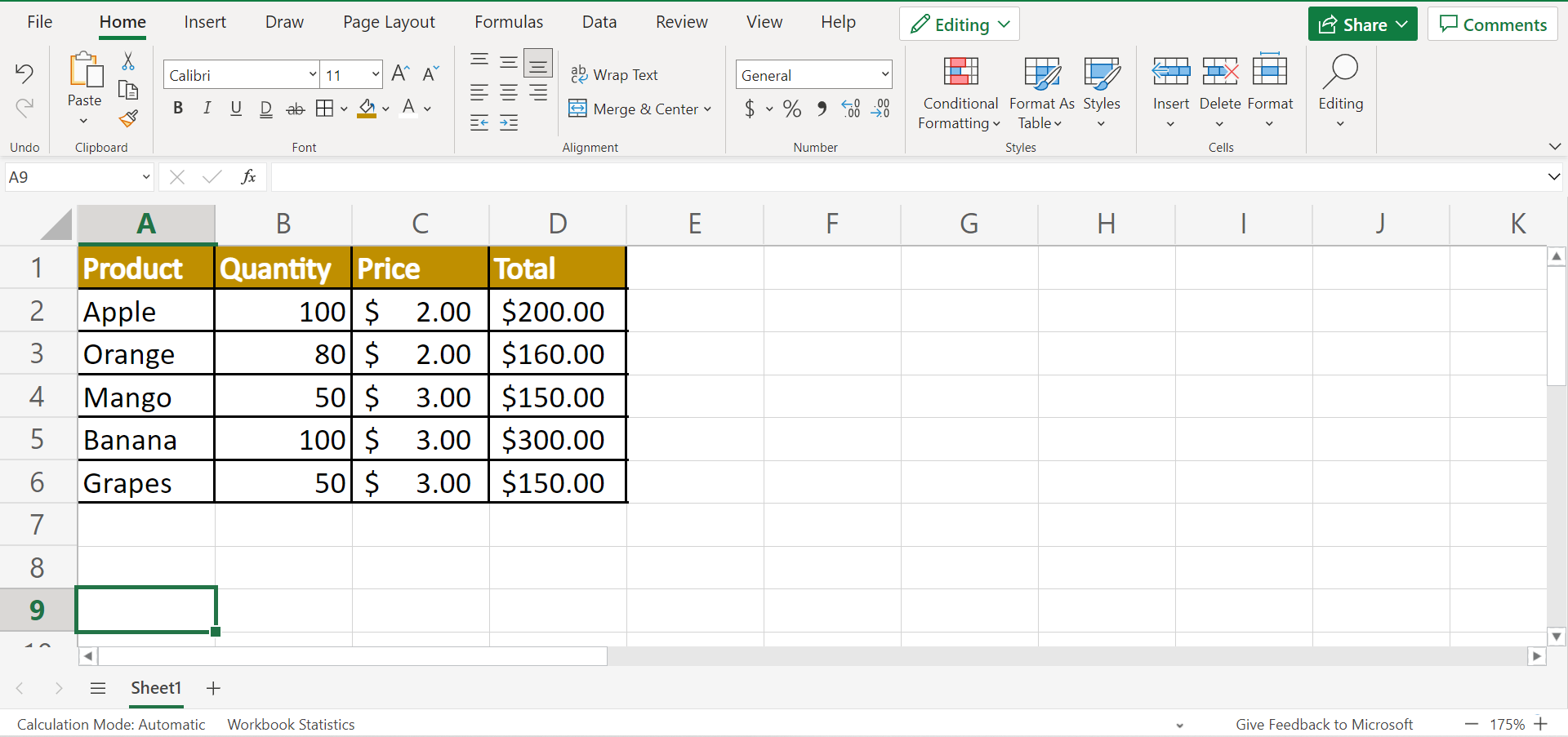The height and width of the screenshot is (737, 1568).
Task: Apply underline to selection
Action: (x=236, y=108)
